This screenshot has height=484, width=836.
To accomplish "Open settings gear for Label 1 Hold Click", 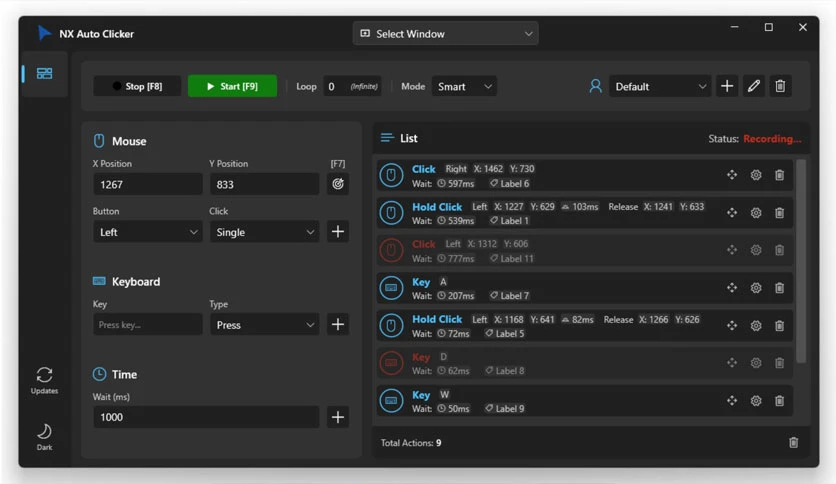I will click(x=756, y=213).
